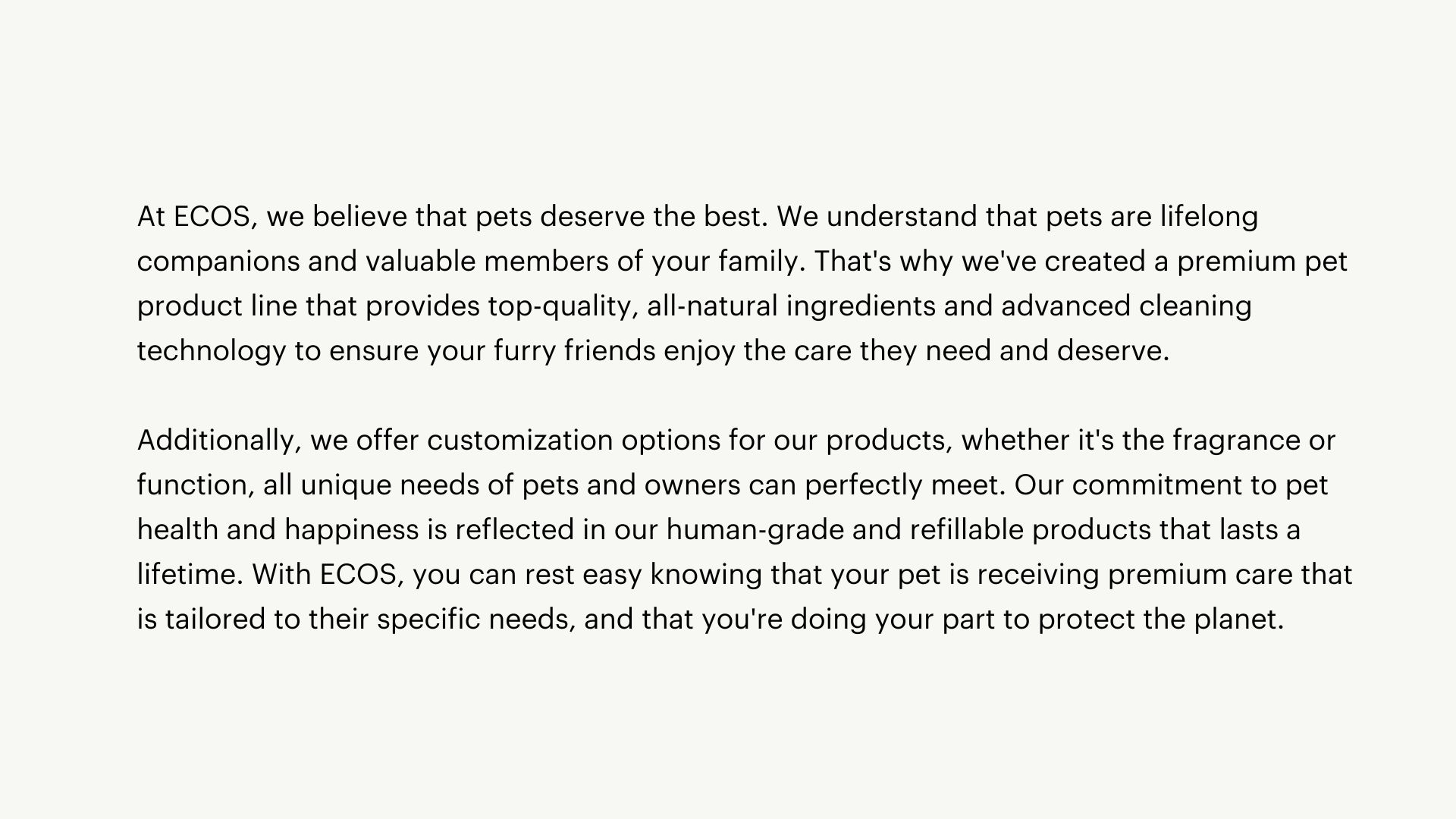Click the word "valuable" in the text
This screenshot has height=819, width=1456.
421,262
